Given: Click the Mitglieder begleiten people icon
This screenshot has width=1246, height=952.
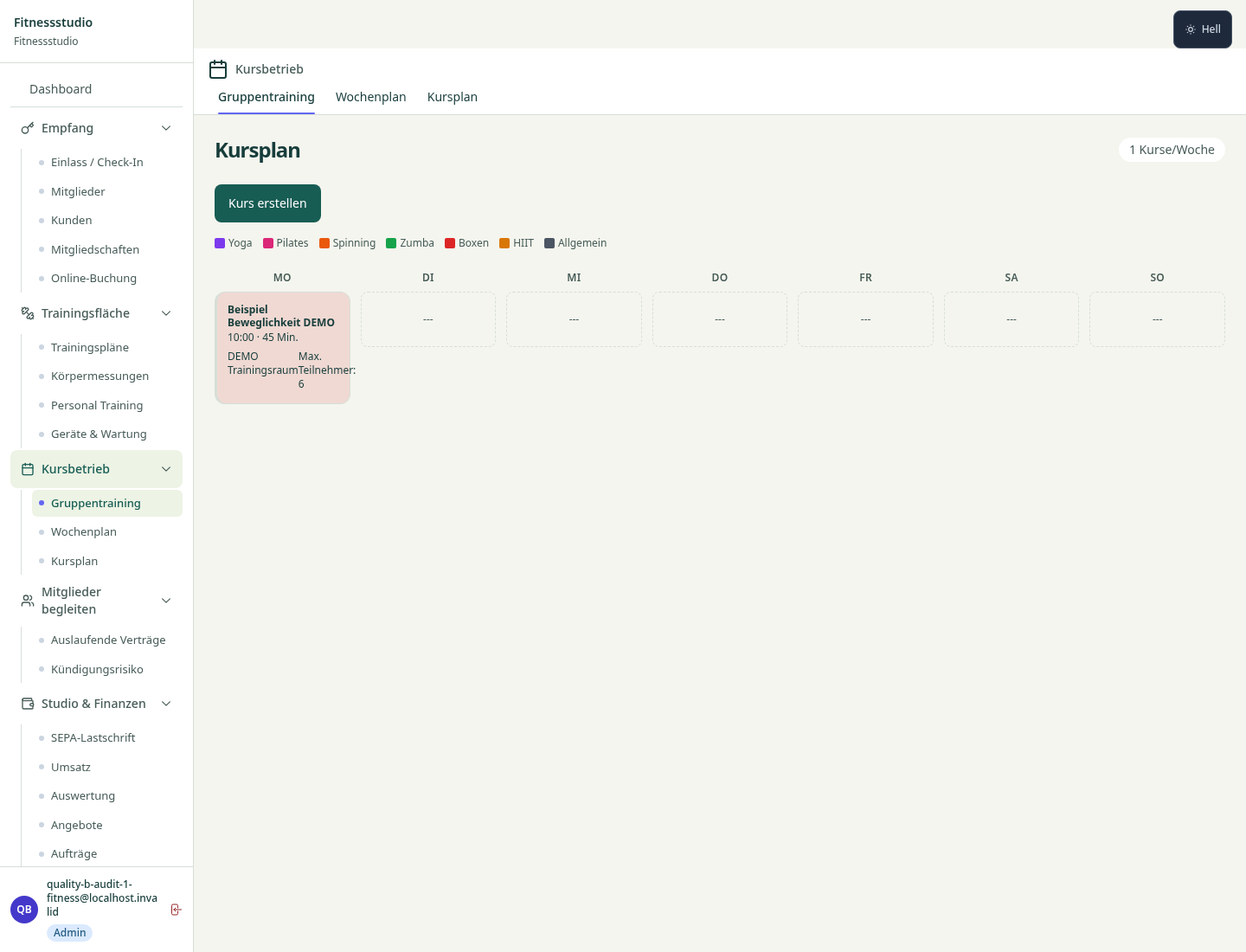Looking at the screenshot, I should [28, 601].
